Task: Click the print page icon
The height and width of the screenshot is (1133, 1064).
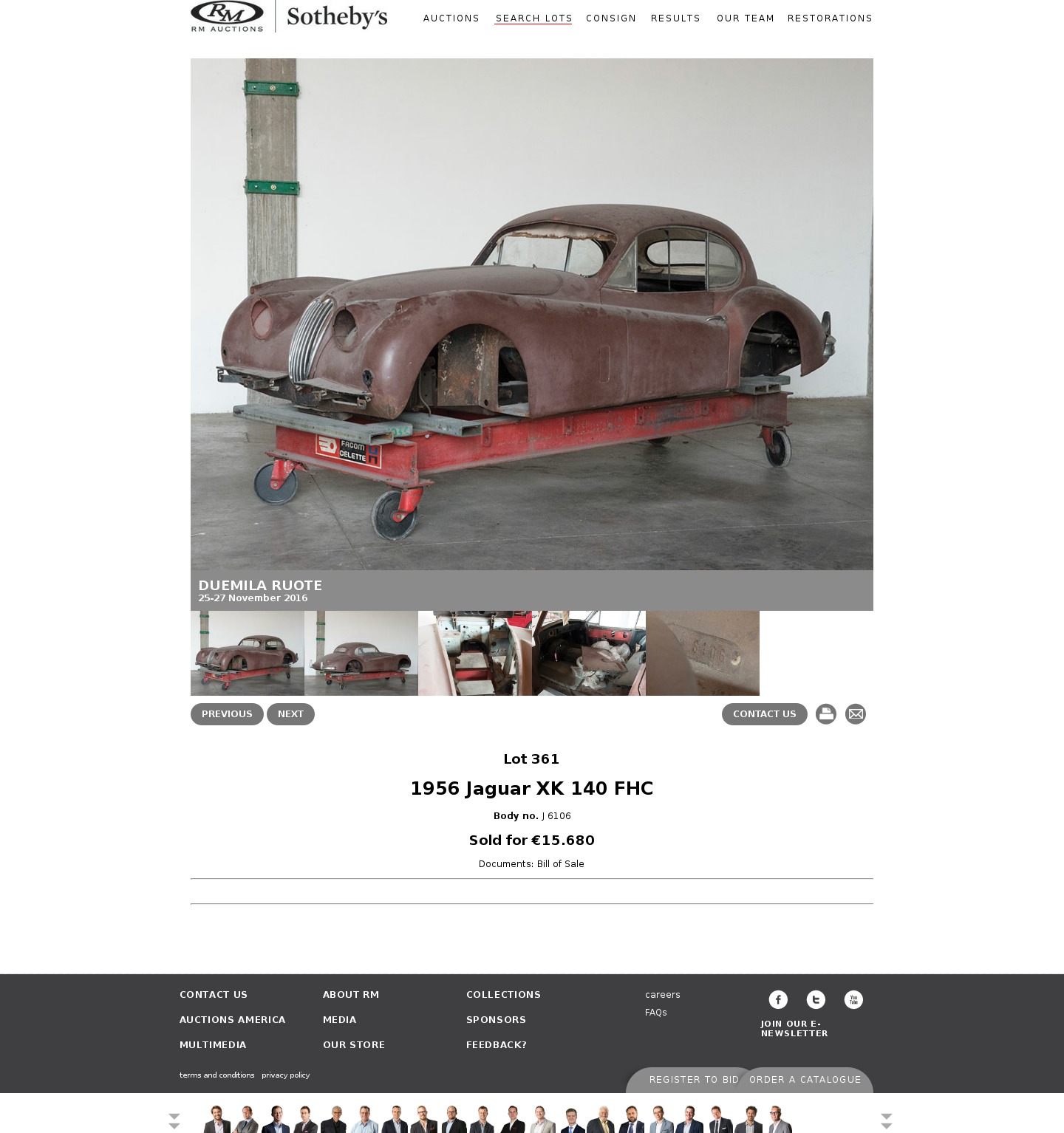Action: [x=826, y=714]
